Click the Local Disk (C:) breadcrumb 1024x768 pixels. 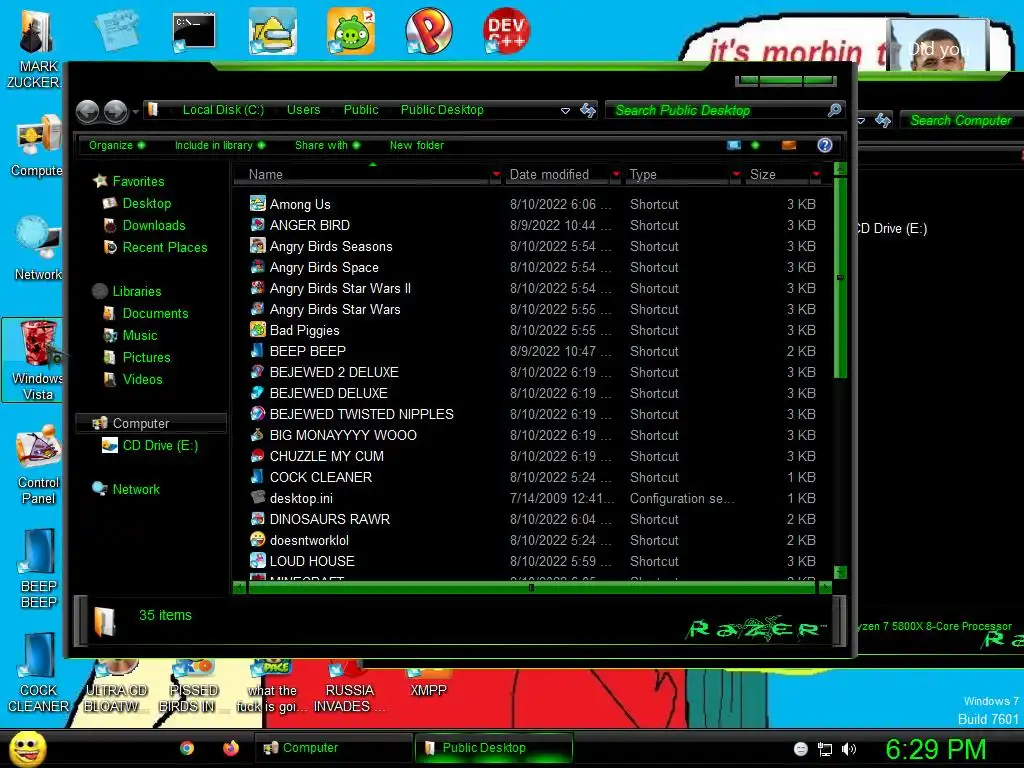tap(223, 110)
